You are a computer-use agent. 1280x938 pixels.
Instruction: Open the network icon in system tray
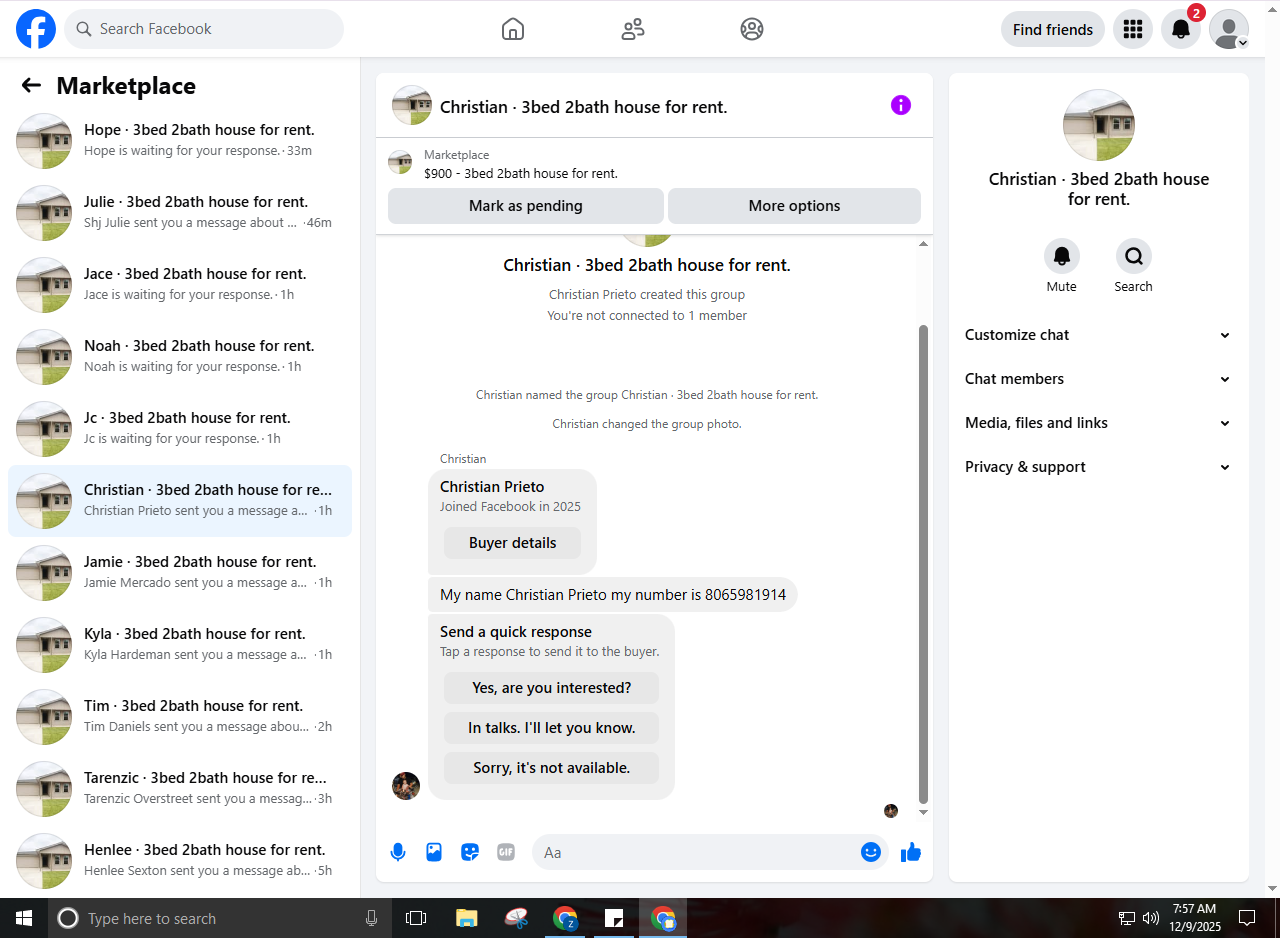pyautogui.click(x=1127, y=918)
